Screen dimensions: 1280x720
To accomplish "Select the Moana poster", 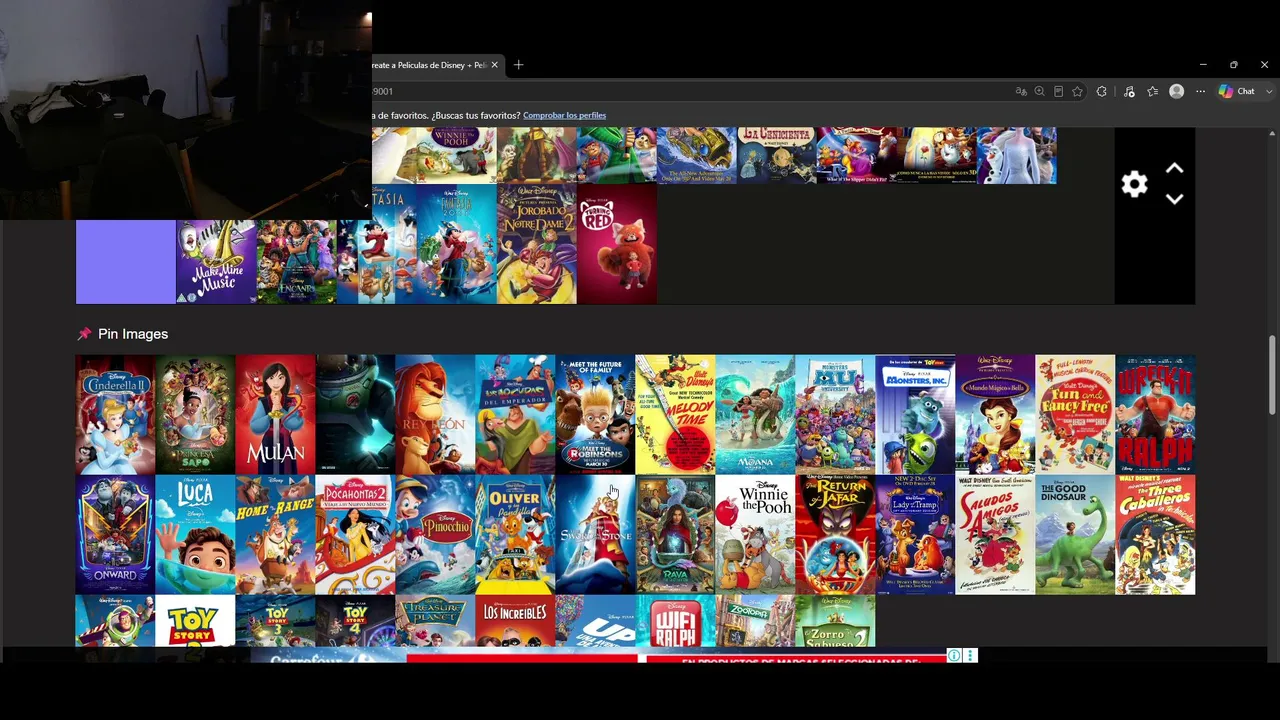I will tap(755, 415).
